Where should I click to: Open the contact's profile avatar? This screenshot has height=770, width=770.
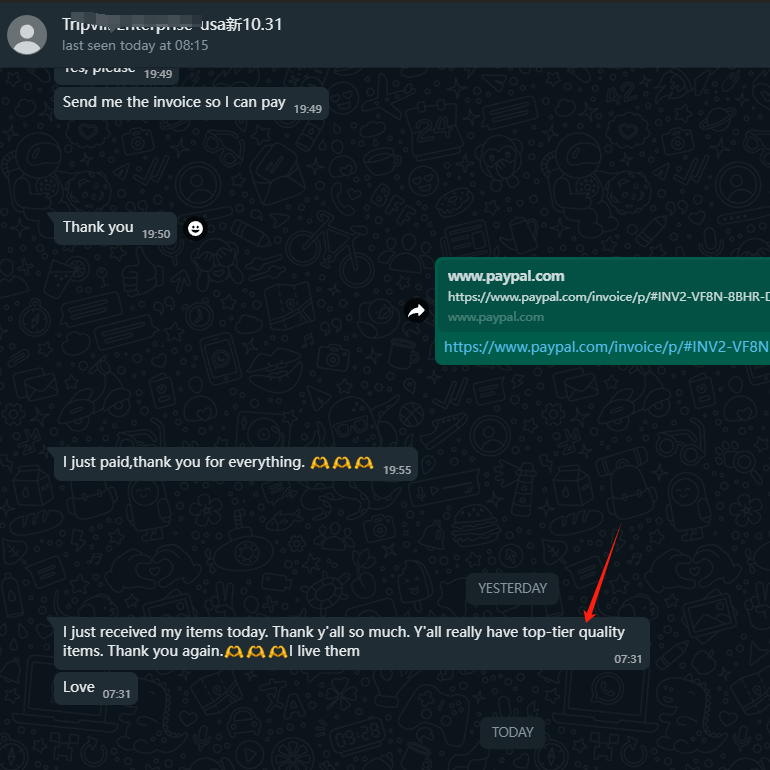[27, 34]
